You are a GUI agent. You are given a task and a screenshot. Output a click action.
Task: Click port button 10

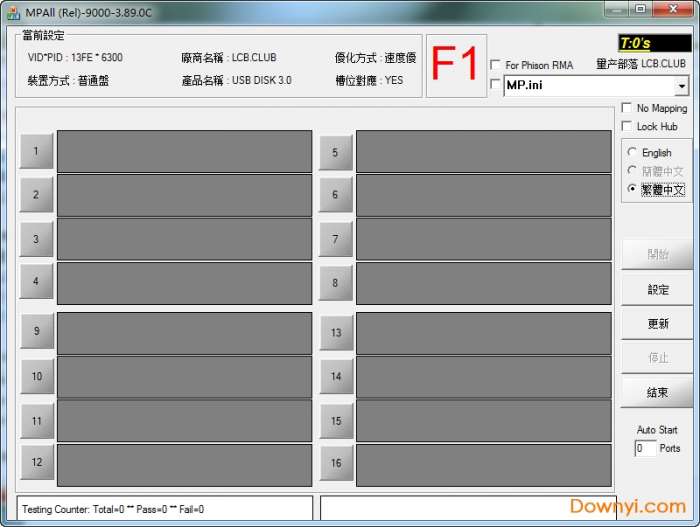(37, 376)
